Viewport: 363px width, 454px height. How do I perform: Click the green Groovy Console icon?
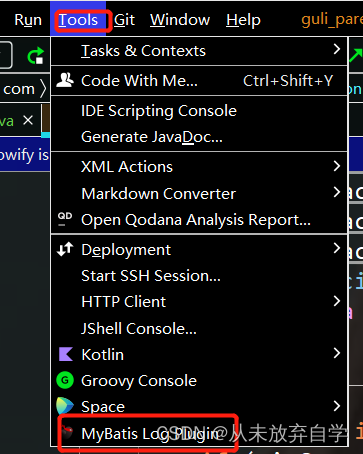(x=65, y=380)
